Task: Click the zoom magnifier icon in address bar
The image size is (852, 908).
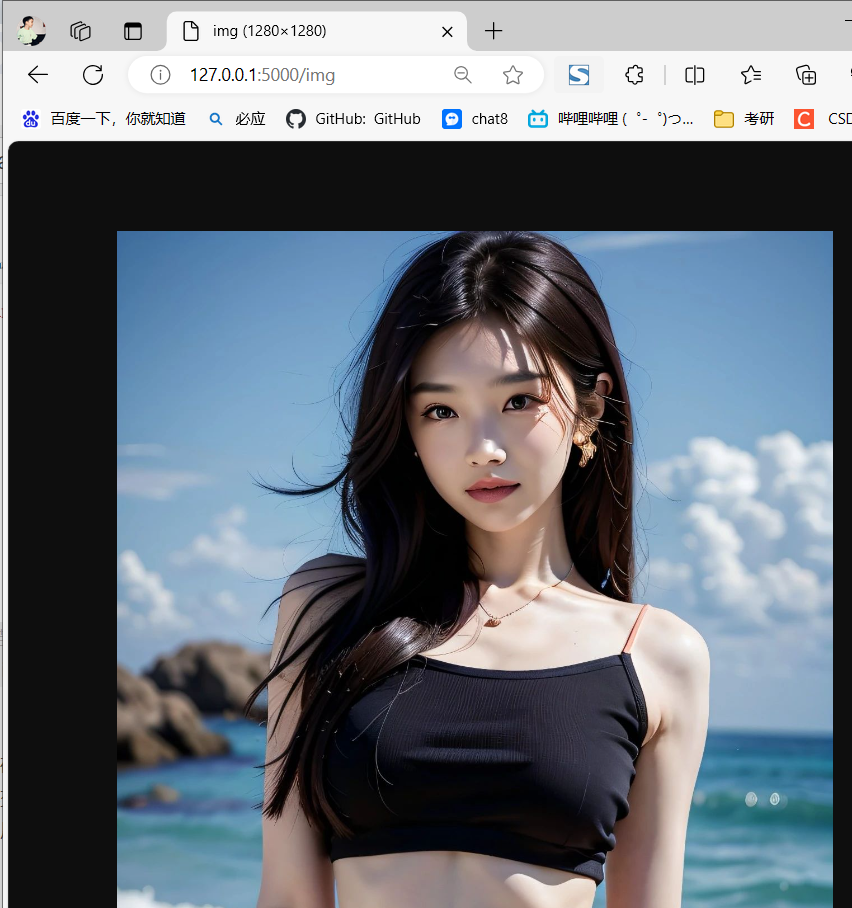Action: pos(463,75)
